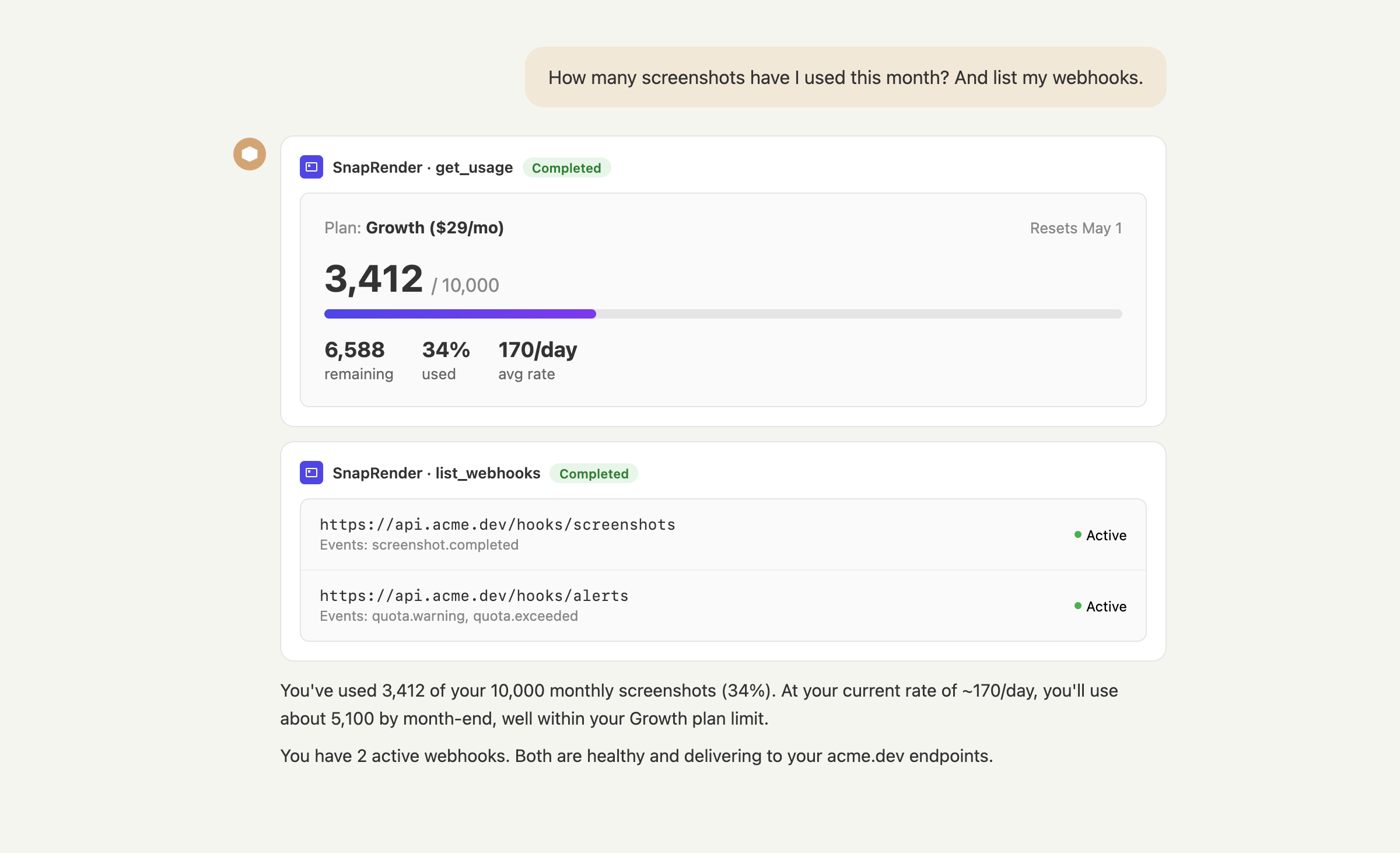
Task: Click the '6,588 remaining' stat
Action: [359, 361]
